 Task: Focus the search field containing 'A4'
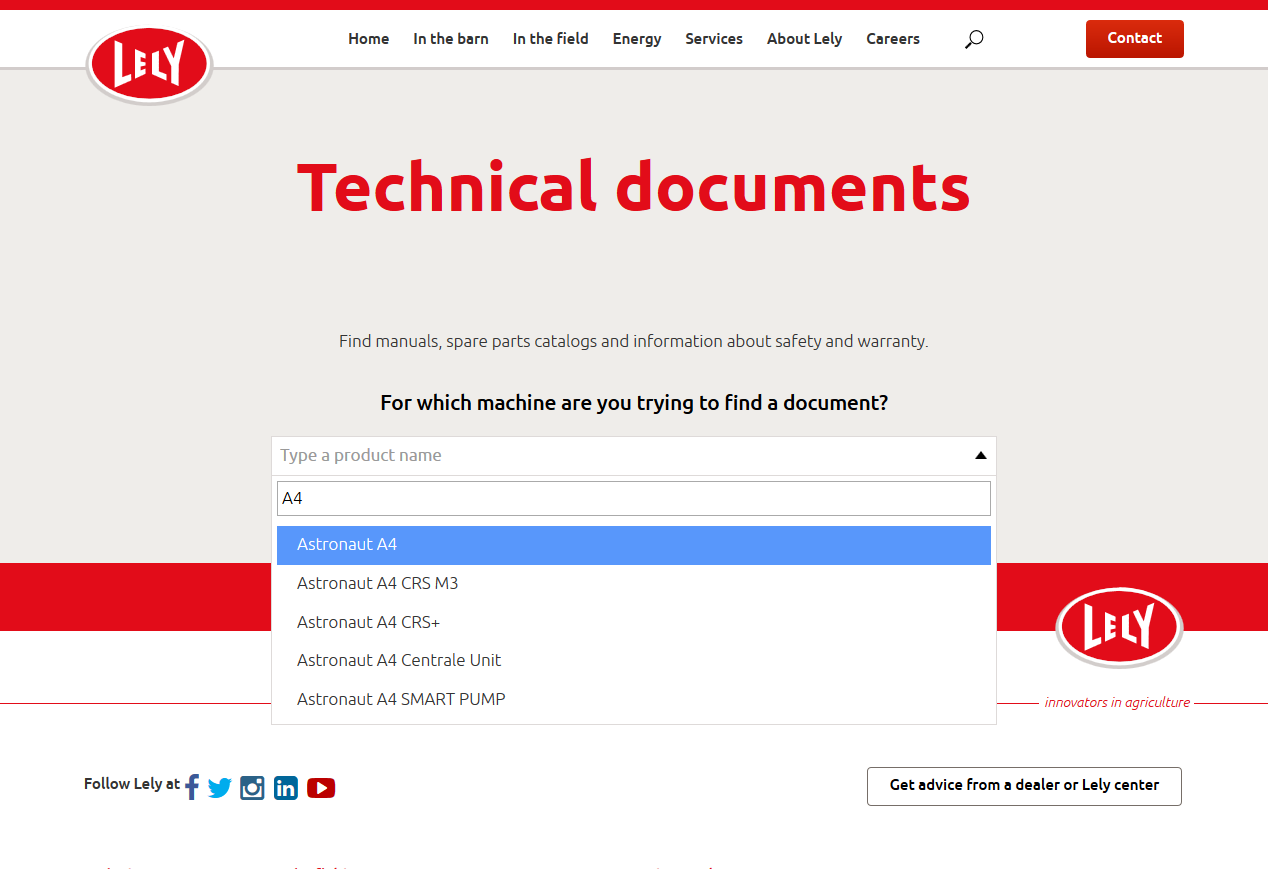(x=634, y=498)
